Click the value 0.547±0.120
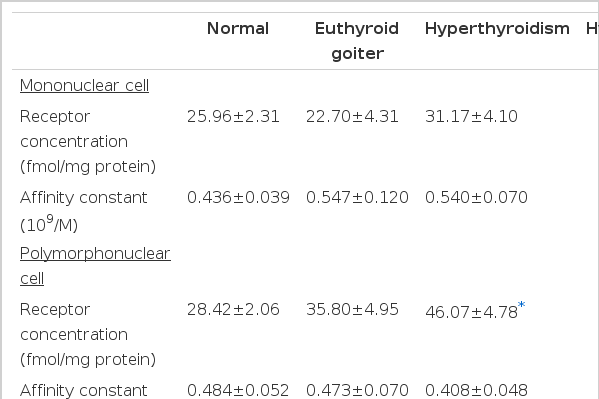 tap(357, 198)
